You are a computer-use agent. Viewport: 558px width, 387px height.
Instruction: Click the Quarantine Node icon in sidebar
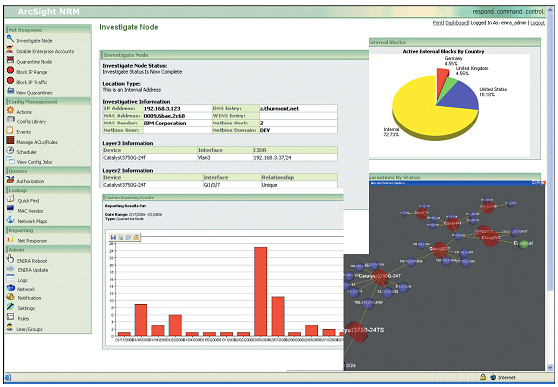click(10, 60)
